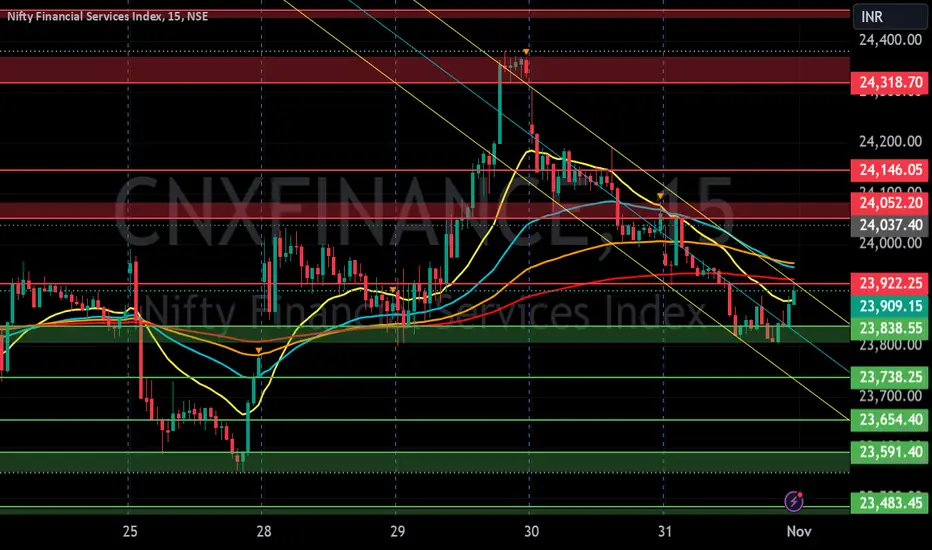Screen dimensions: 932x550
Task: Select the 24,037.40 gray price label
Action: tap(889, 225)
